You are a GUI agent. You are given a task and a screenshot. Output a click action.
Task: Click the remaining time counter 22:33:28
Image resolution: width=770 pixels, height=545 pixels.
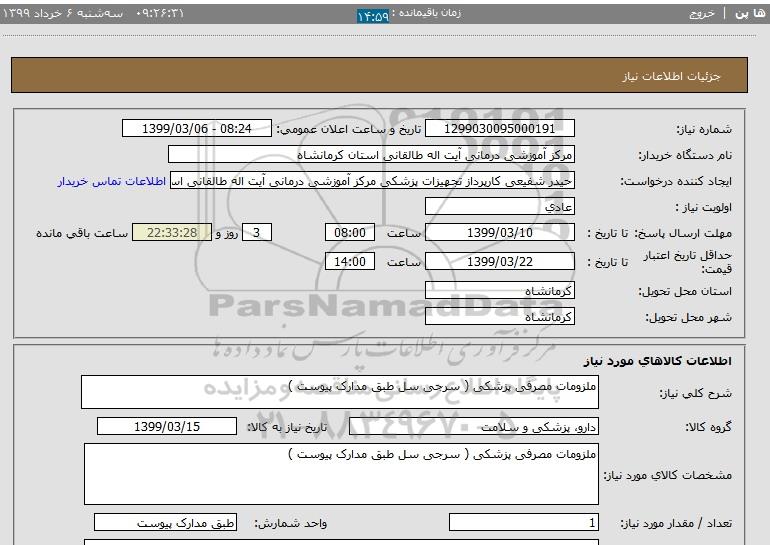point(172,233)
